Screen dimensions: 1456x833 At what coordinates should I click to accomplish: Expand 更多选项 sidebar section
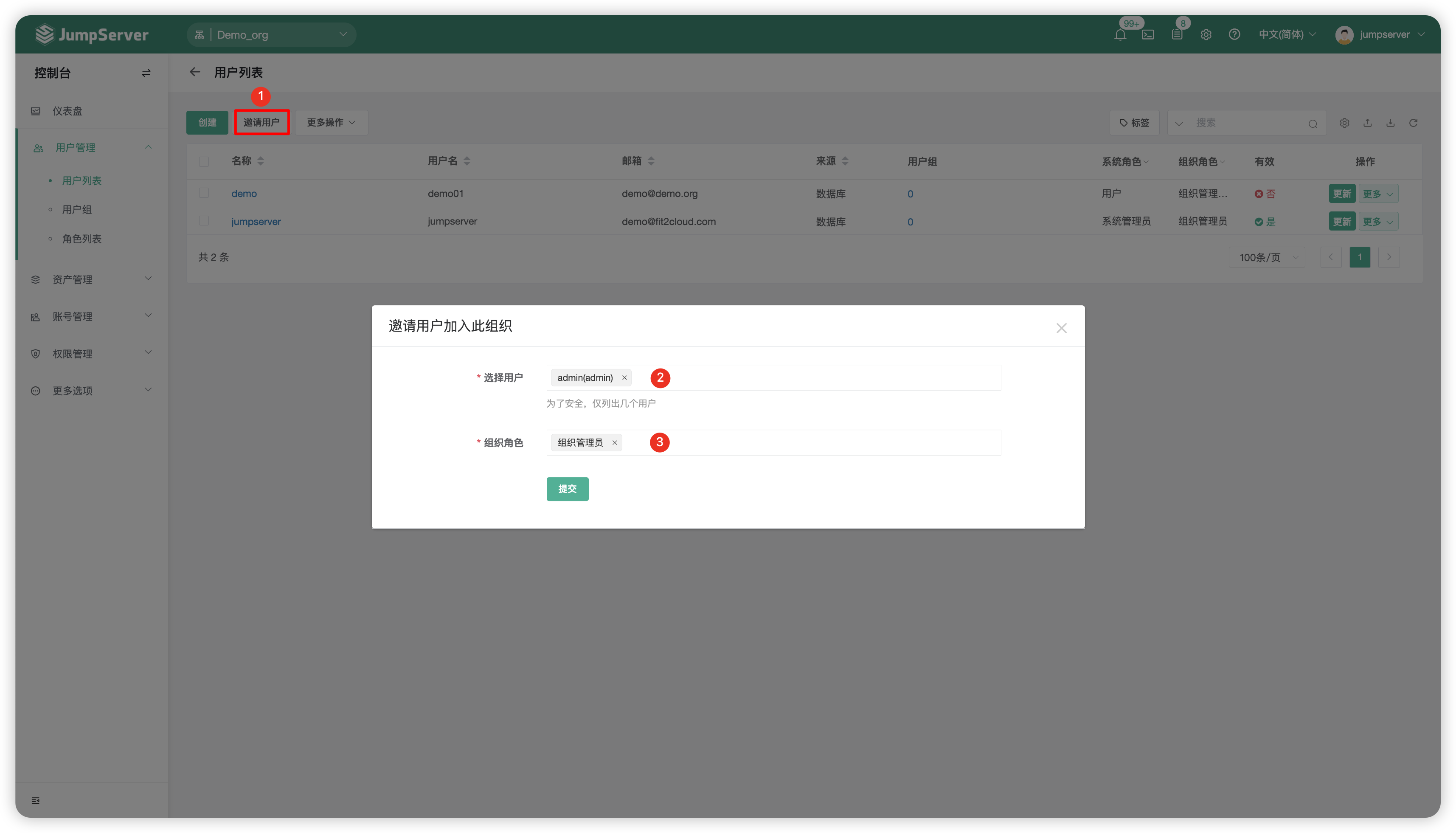tap(92, 391)
